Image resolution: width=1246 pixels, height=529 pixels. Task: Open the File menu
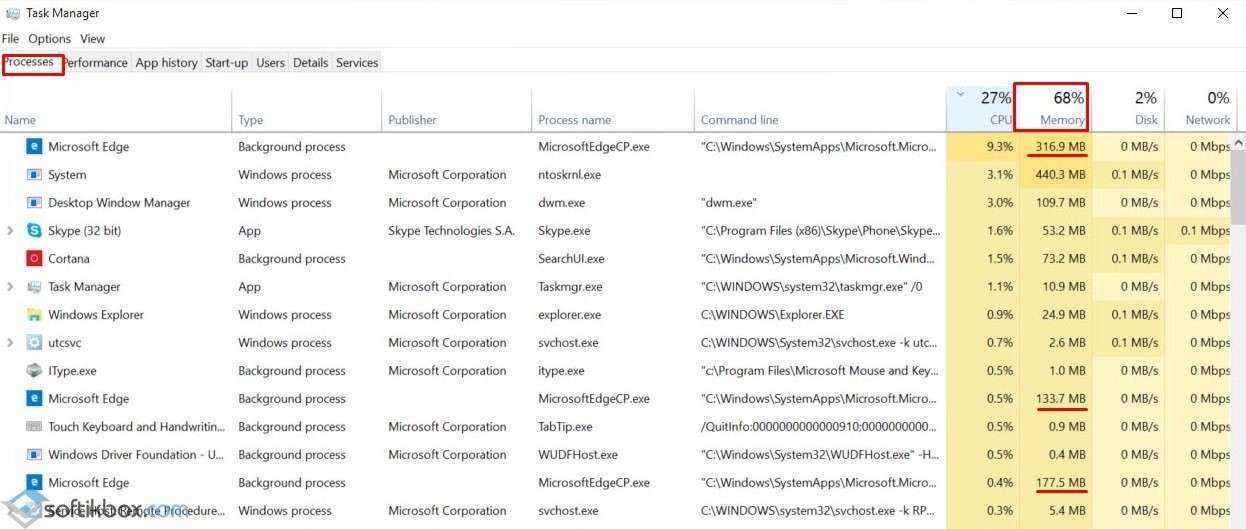tap(11, 39)
